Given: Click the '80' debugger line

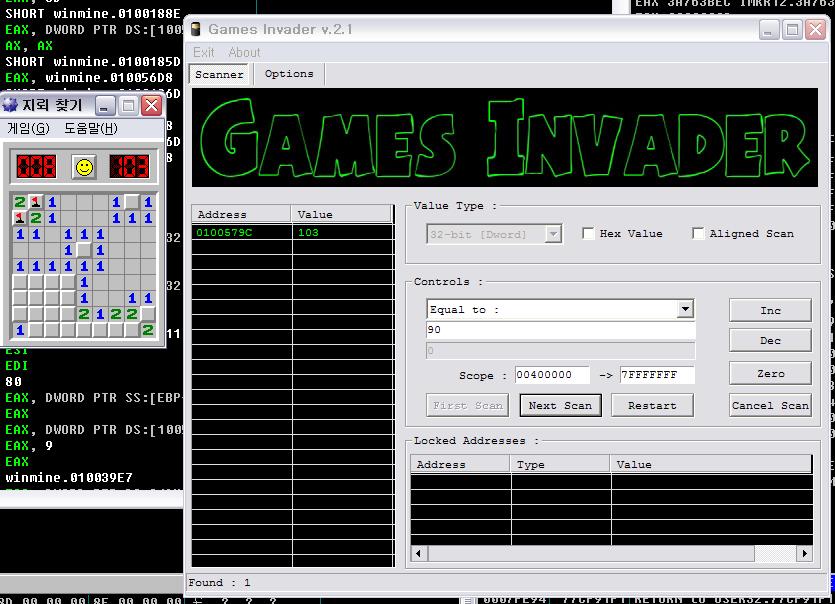Looking at the screenshot, I should [13, 381].
